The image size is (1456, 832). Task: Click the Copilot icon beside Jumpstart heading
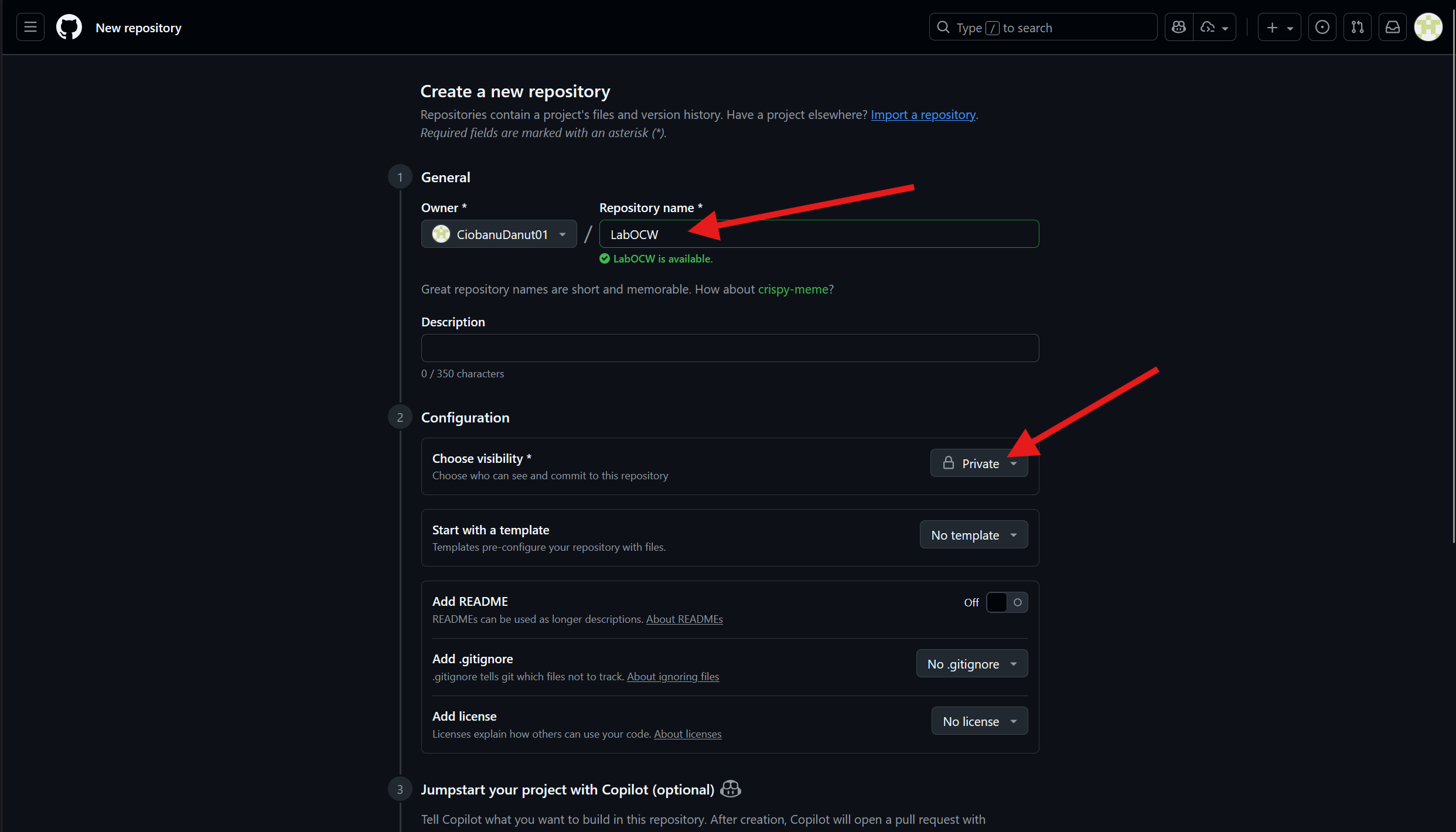(x=730, y=789)
